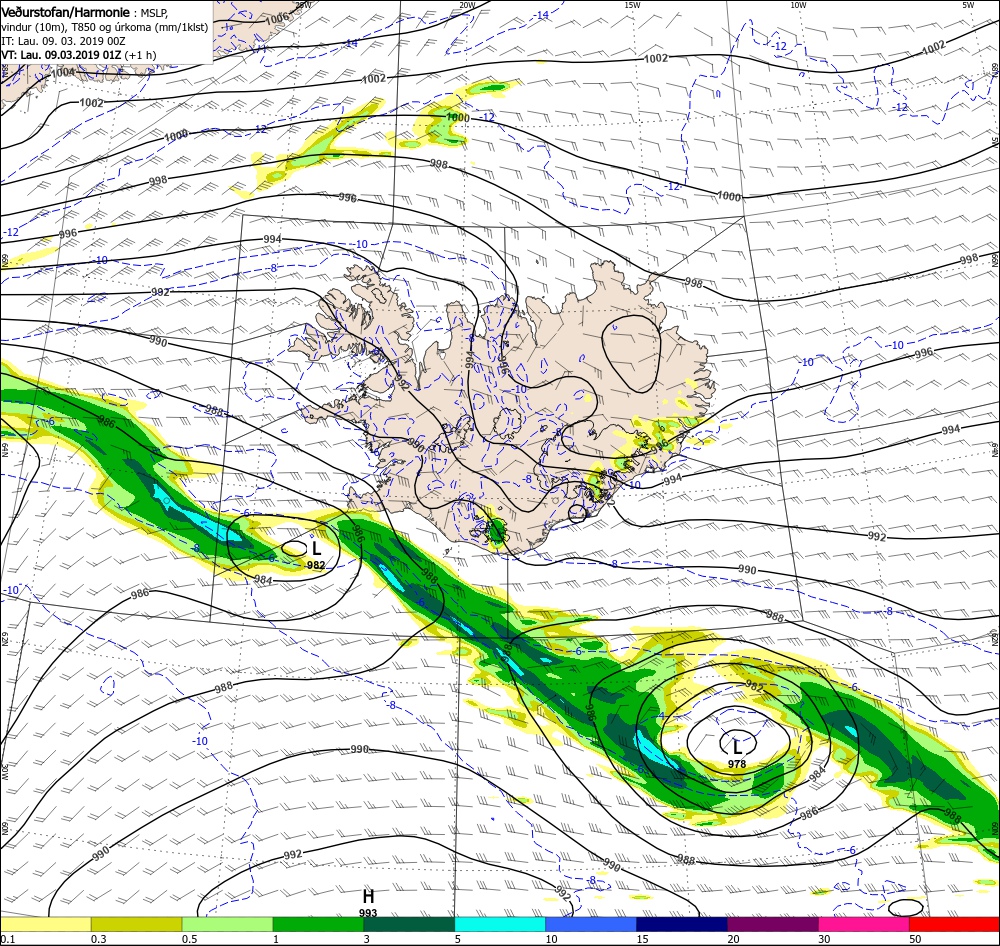Click the 5W longitude label
The width and height of the screenshot is (1000, 946).
968,5
